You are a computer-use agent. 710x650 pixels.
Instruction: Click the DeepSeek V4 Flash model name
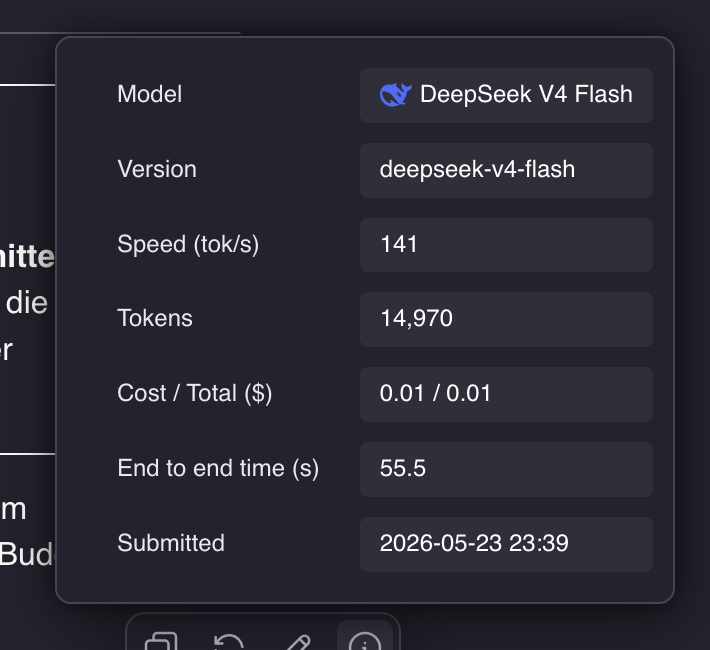[526, 94]
